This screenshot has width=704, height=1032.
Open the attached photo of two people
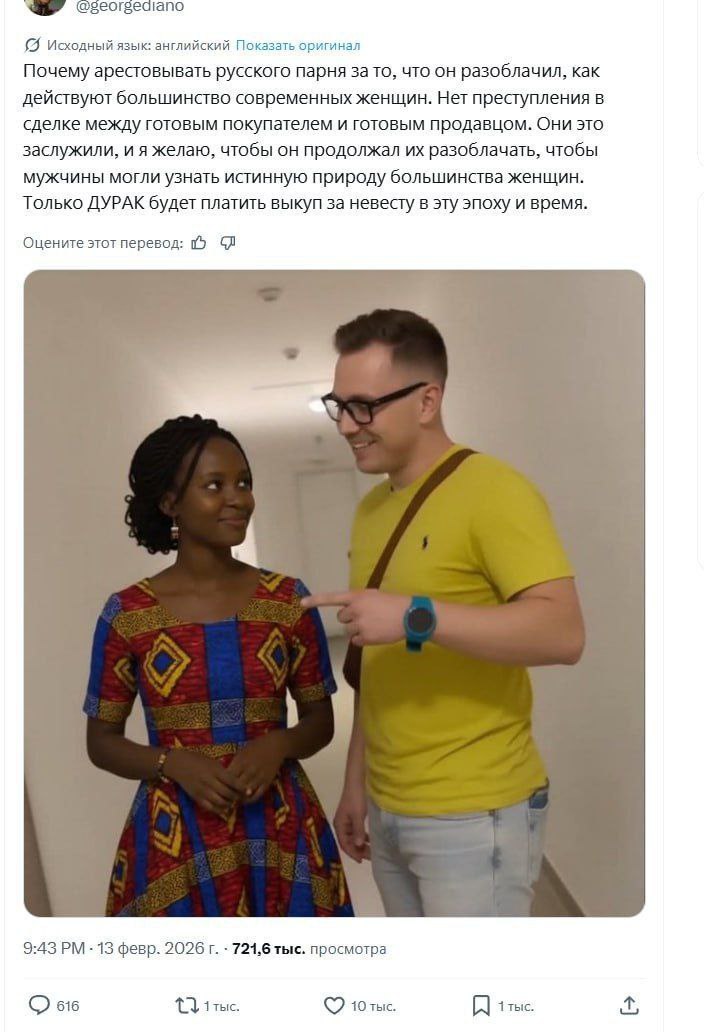click(x=334, y=593)
